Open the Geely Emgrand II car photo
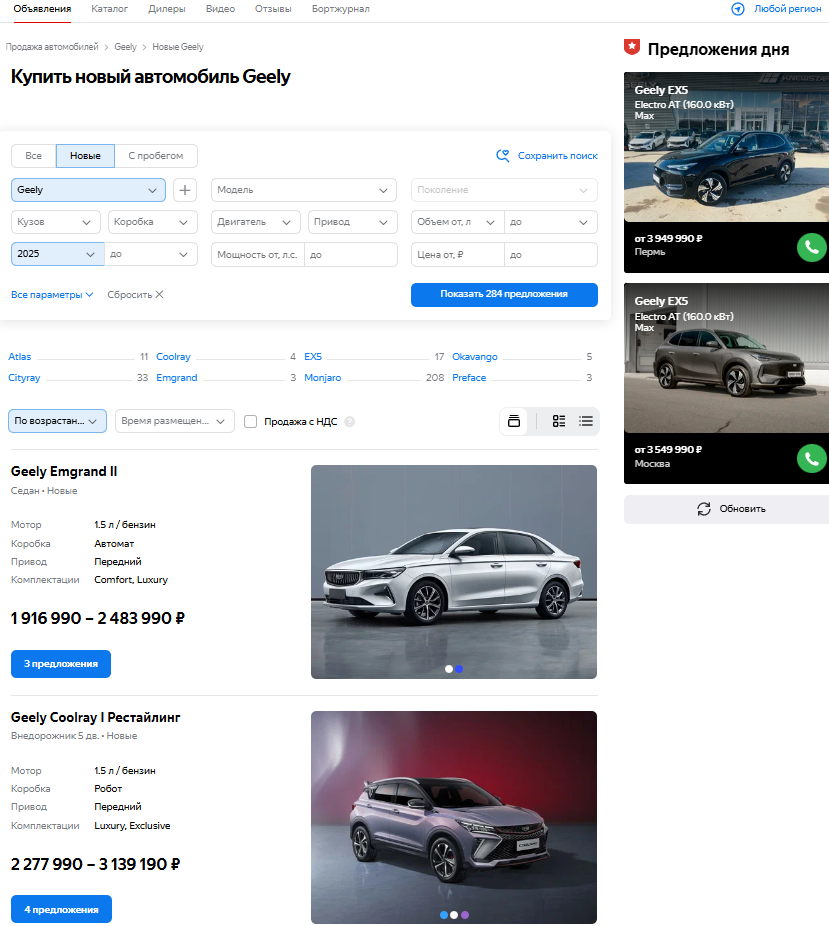This screenshot has width=829, height=926. pos(454,572)
